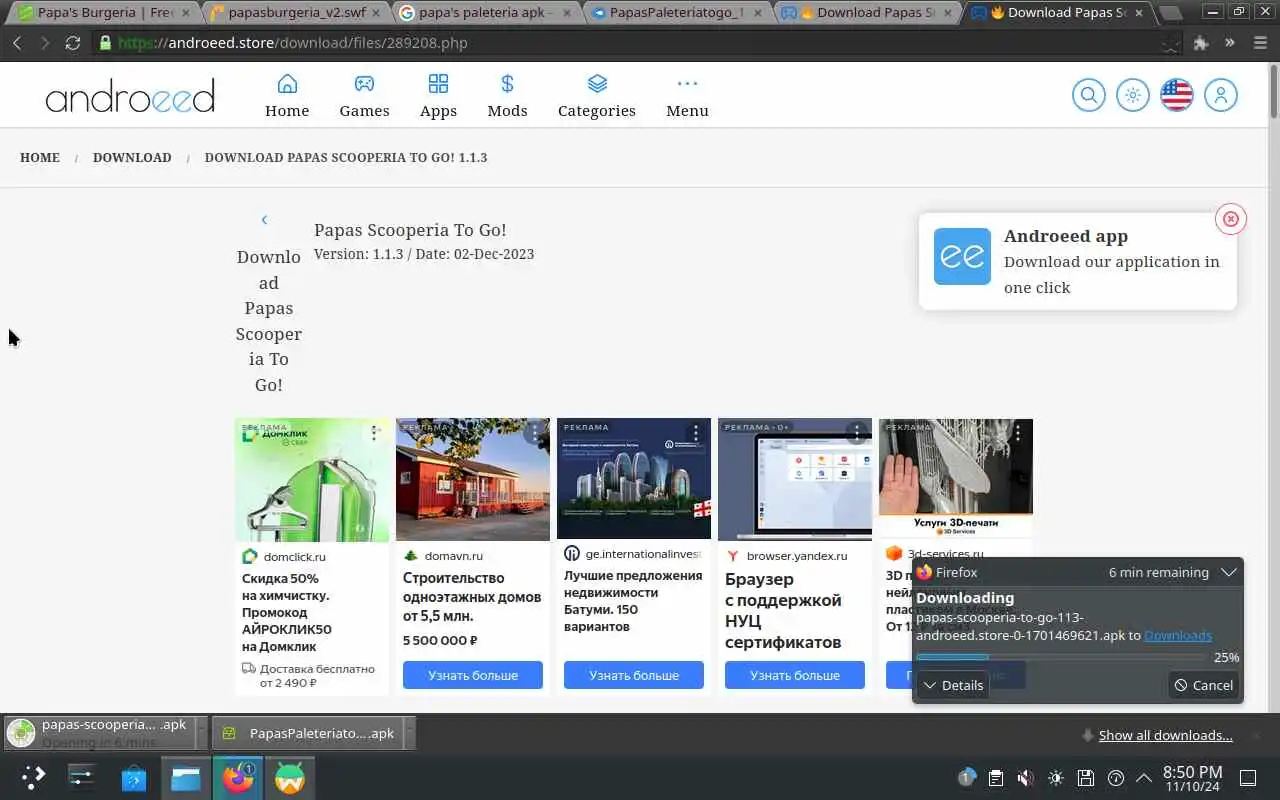The height and width of the screenshot is (800, 1280).
Task: Show all downloads link
Action: (x=1165, y=735)
